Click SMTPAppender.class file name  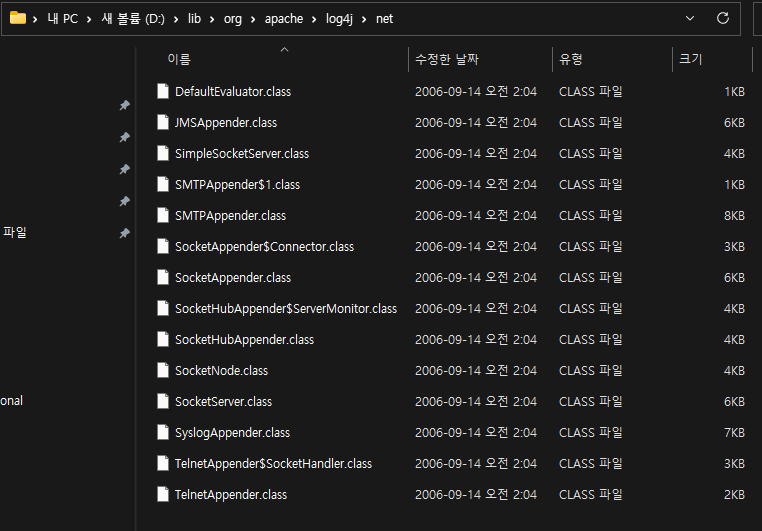tap(230, 215)
